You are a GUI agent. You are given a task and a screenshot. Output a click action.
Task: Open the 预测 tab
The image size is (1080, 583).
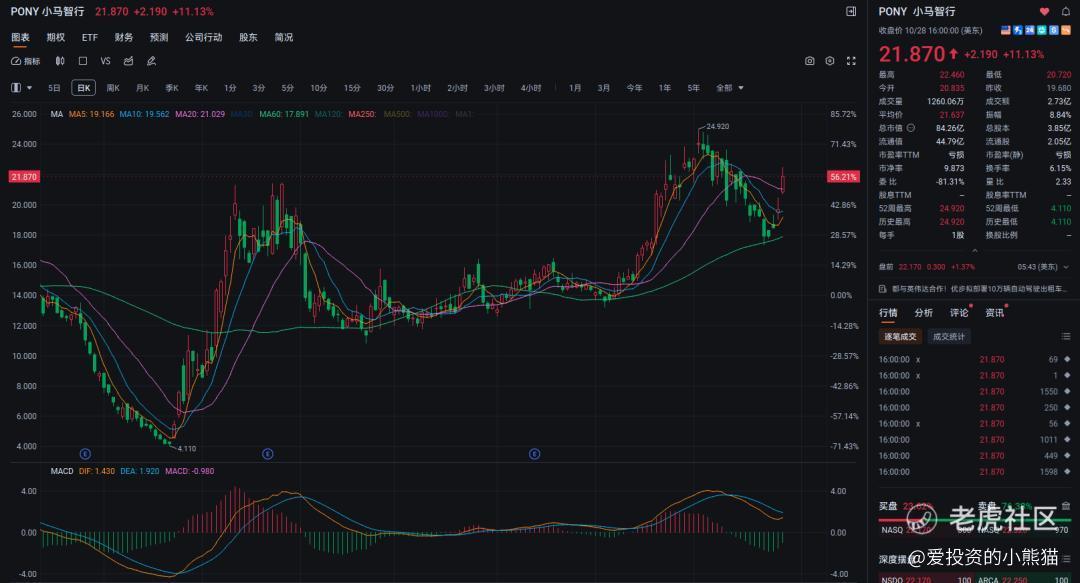click(x=159, y=37)
